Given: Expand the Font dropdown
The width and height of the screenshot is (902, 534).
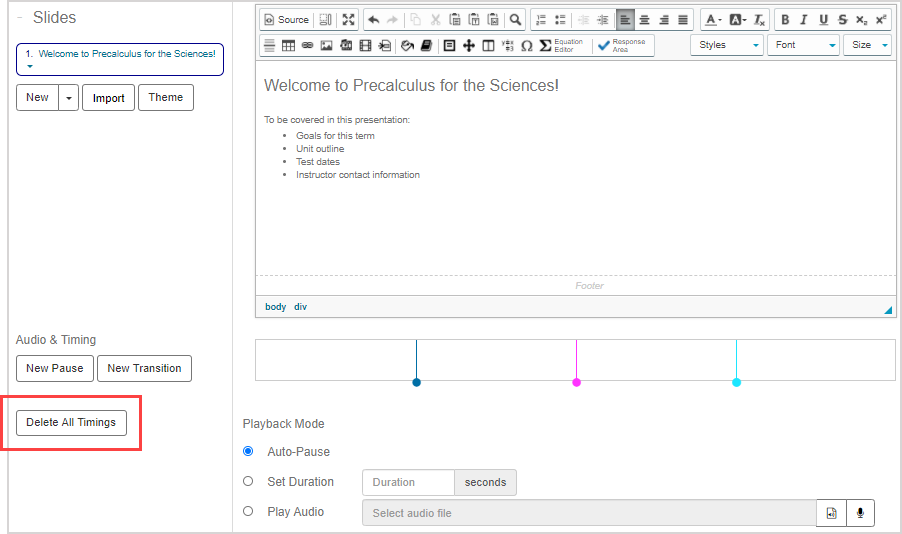Looking at the screenshot, I should point(803,45).
